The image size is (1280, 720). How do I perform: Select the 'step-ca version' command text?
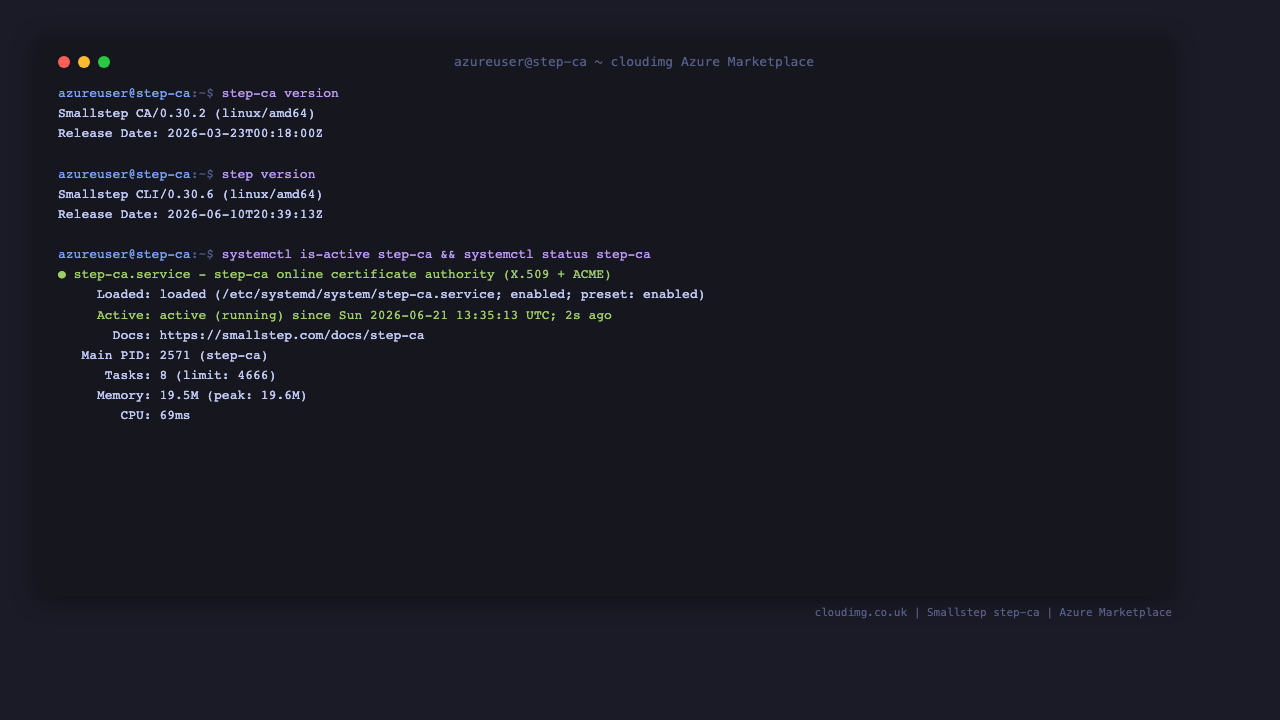coord(280,93)
